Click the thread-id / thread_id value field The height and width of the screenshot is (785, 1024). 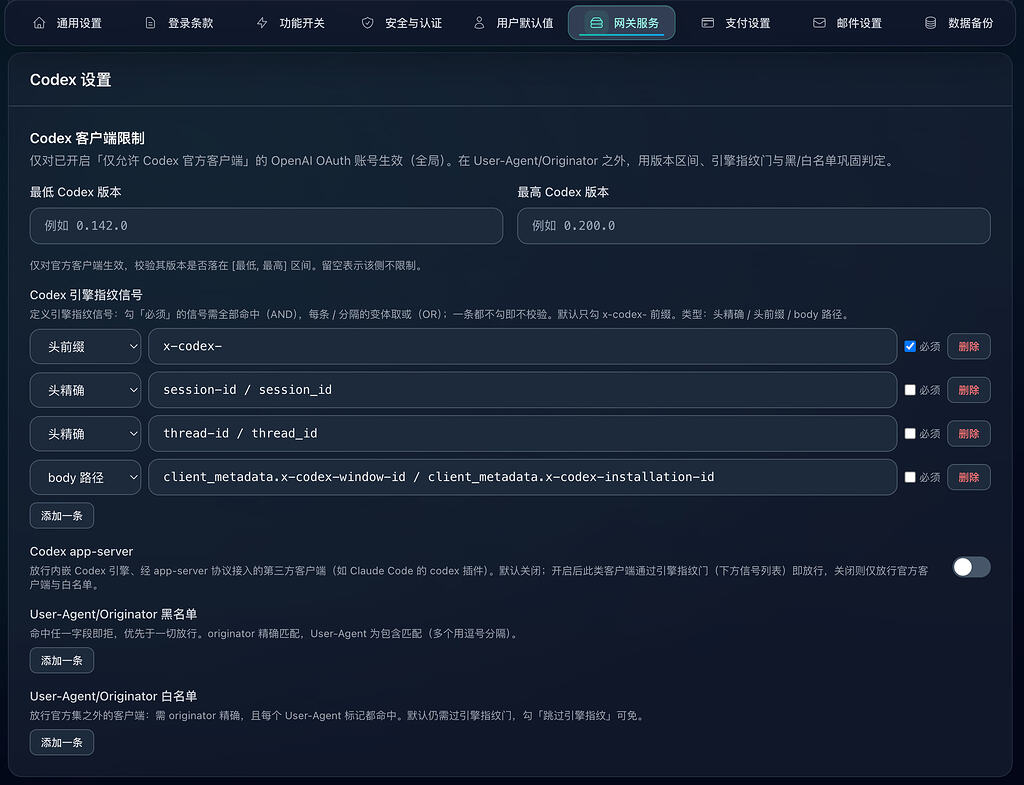click(522, 434)
